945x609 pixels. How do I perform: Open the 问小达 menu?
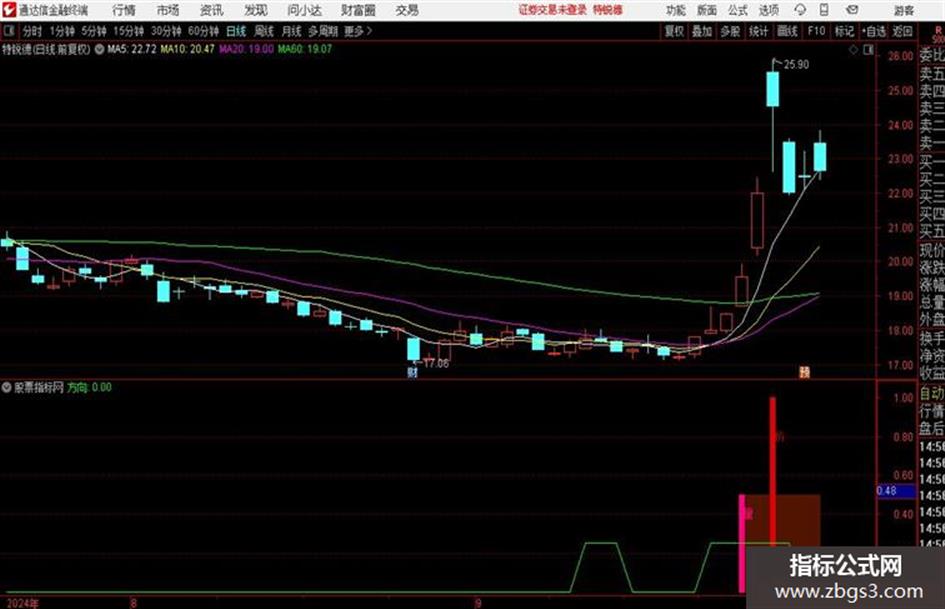click(304, 10)
